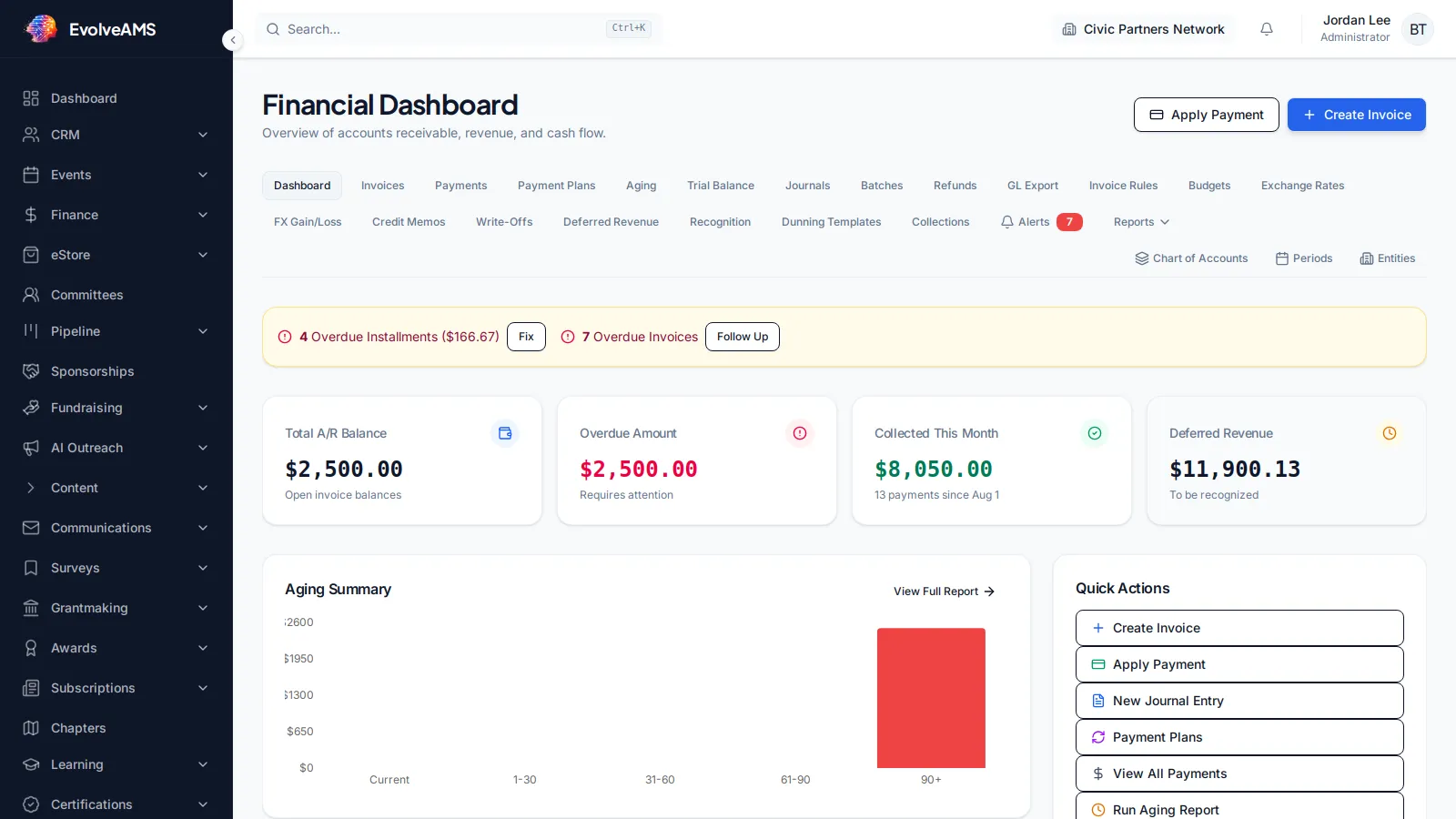Open the Credit Memos tab
Image resolution: width=1456 pixels, height=819 pixels.
(x=409, y=222)
